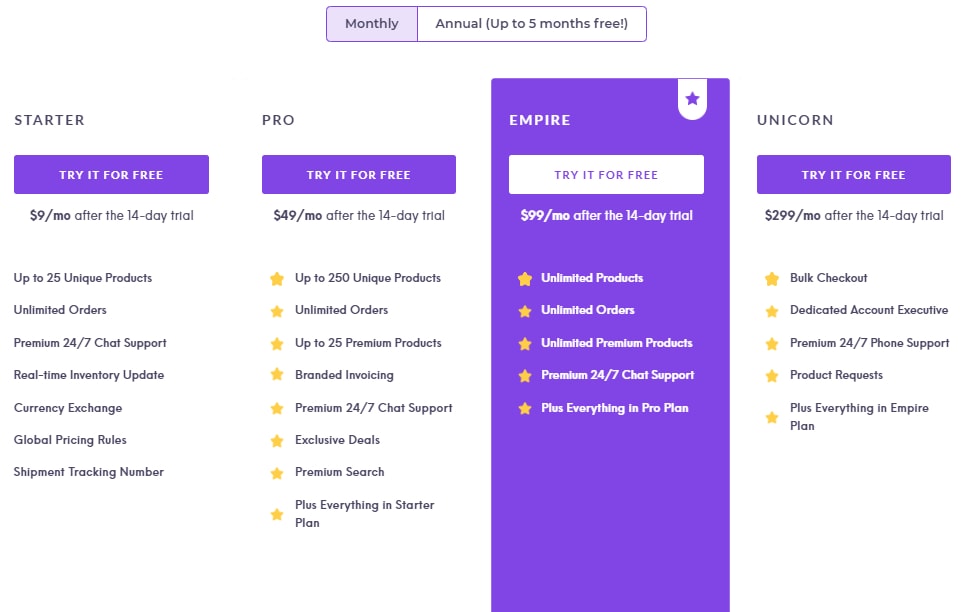This screenshot has height=612, width=966.
Task: Click the Unicorn plan heading
Action: tap(795, 120)
